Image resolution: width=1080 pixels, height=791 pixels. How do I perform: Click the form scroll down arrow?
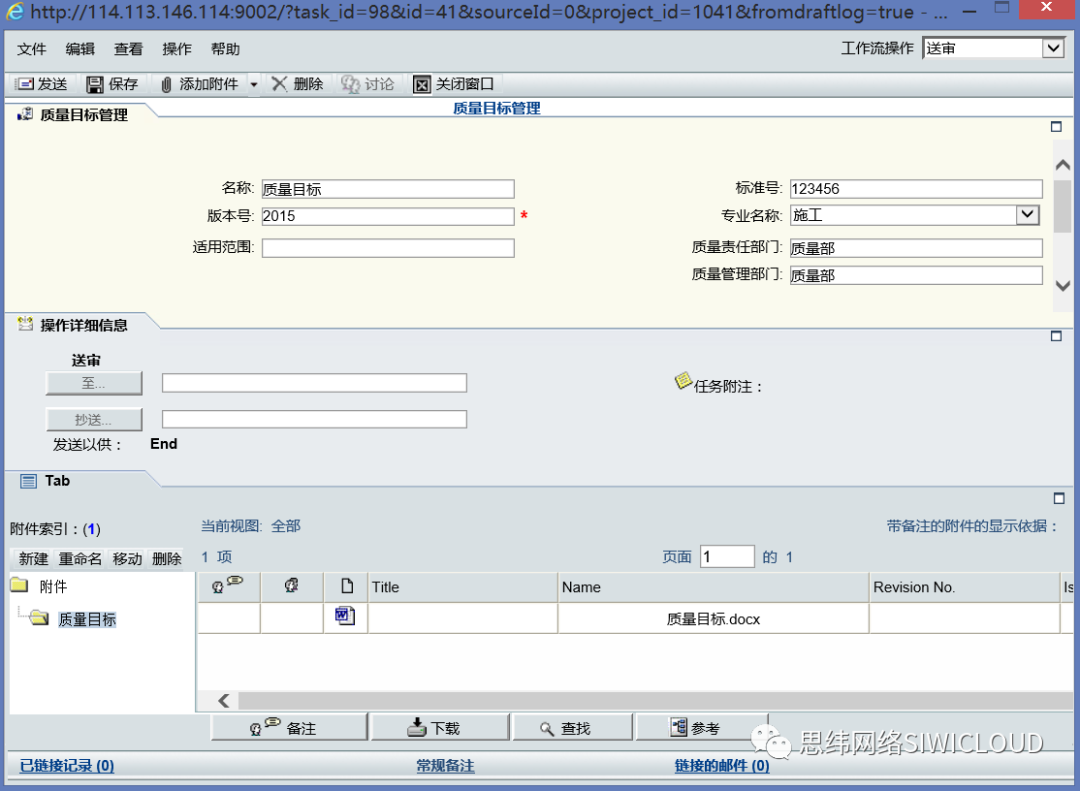click(x=1063, y=285)
